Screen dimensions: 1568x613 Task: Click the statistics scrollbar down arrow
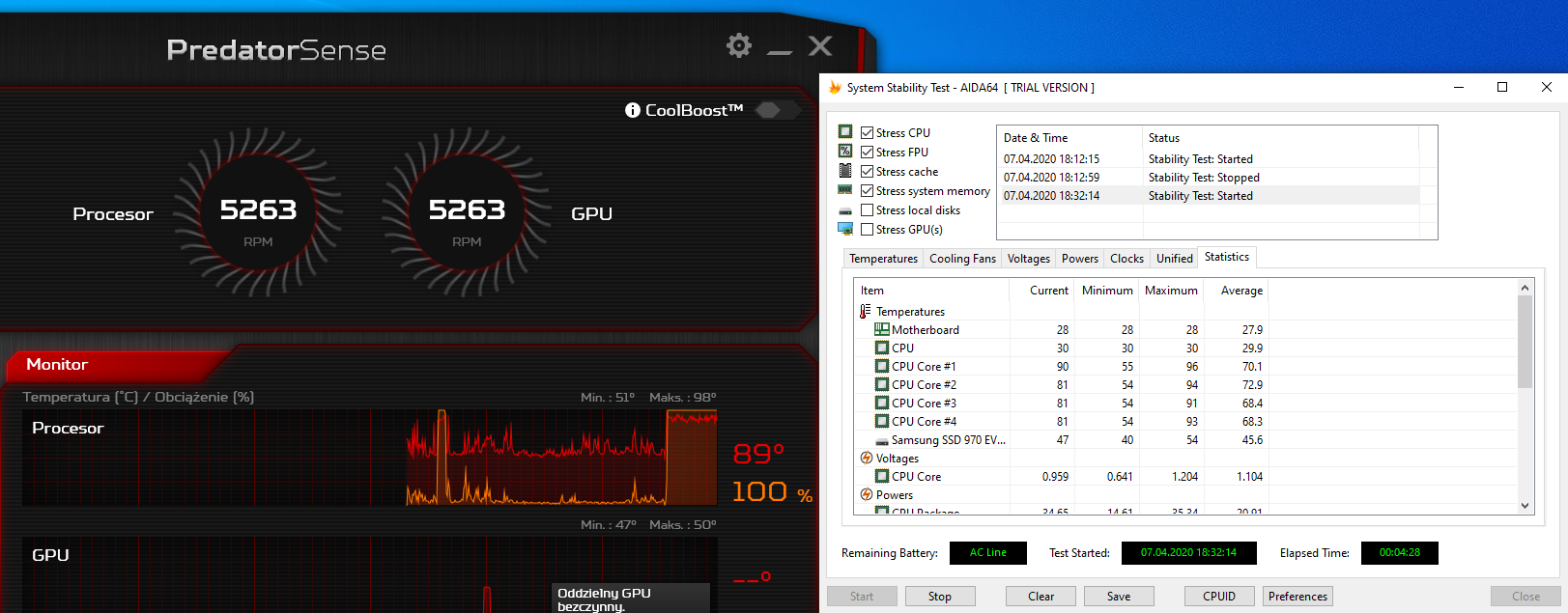click(1525, 505)
